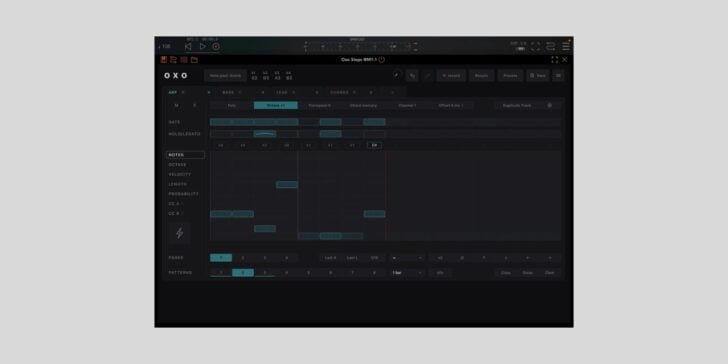Click the Save button
This screenshot has width=728, height=364.
tap(538, 76)
